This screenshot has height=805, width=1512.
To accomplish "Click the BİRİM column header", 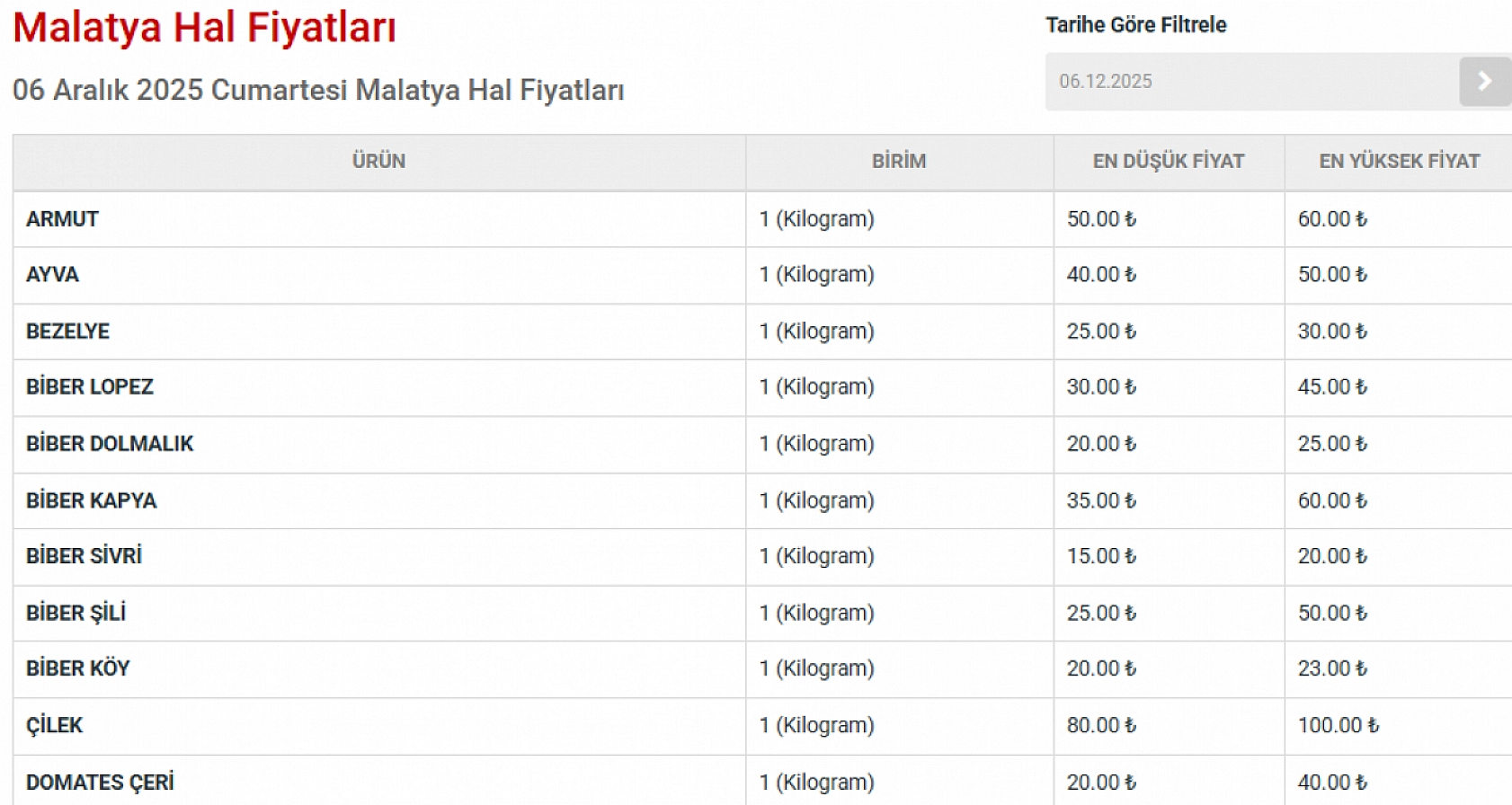I will point(898,162).
